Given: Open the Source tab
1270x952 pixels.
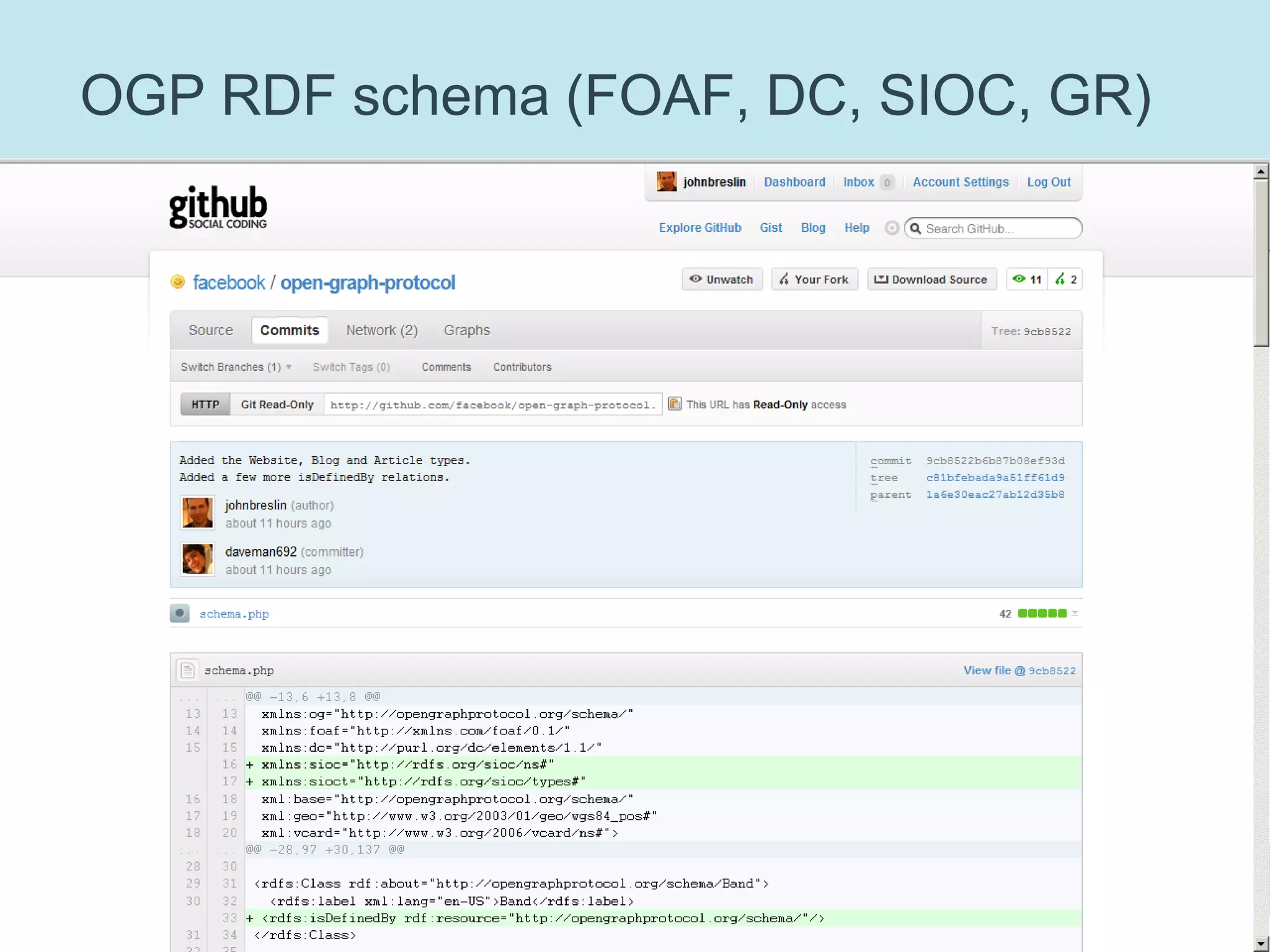Looking at the screenshot, I should tap(211, 330).
